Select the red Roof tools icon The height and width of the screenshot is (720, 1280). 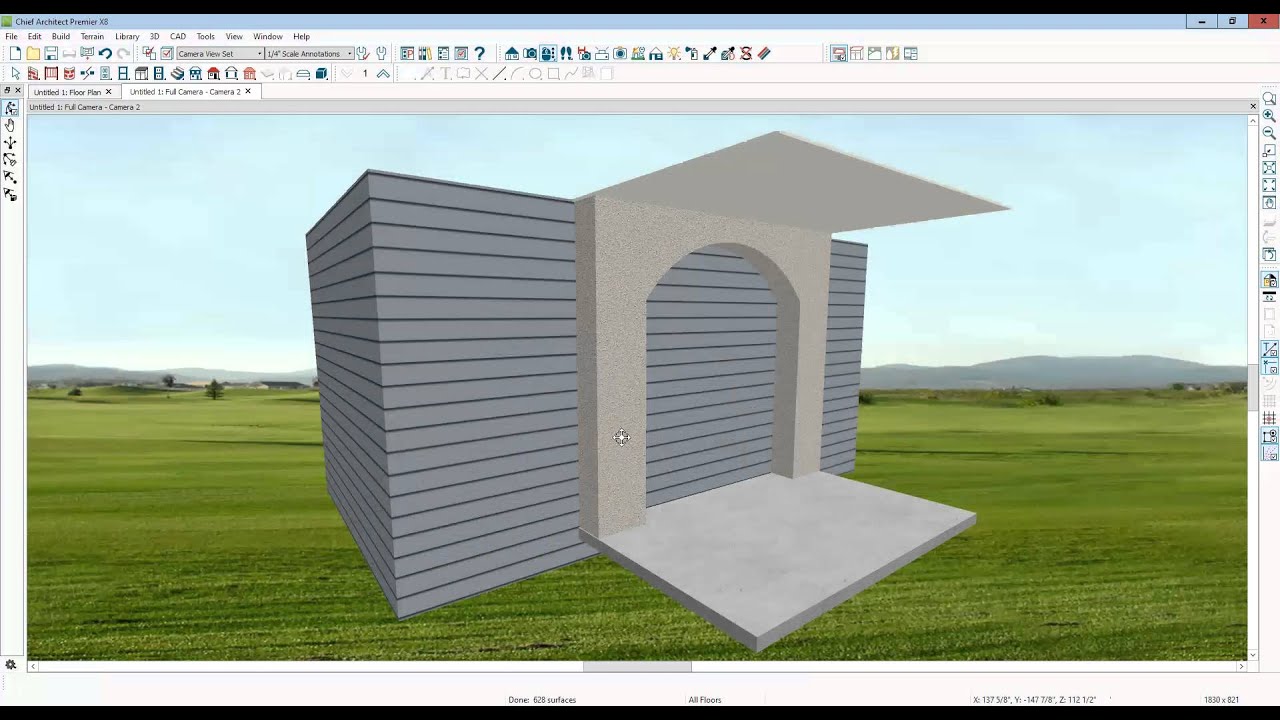(x=213, y=74)
